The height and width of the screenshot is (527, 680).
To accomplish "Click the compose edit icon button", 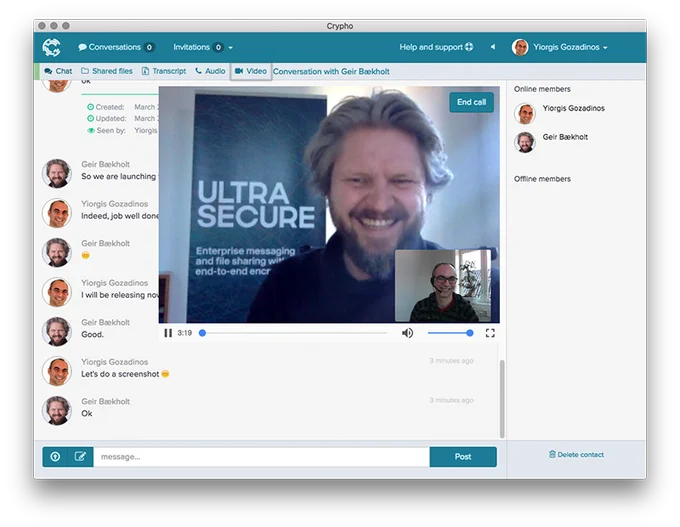I will 81,457.
